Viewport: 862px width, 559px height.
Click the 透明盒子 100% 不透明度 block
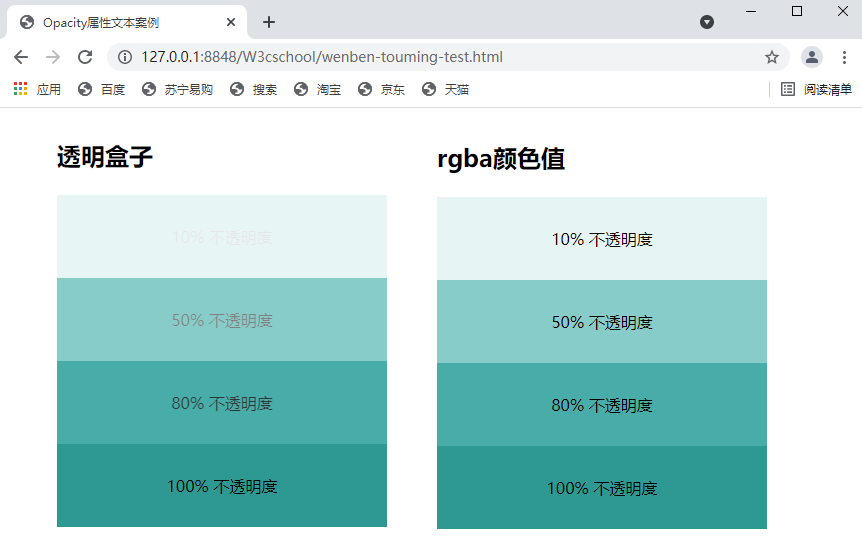pos(222,486)
